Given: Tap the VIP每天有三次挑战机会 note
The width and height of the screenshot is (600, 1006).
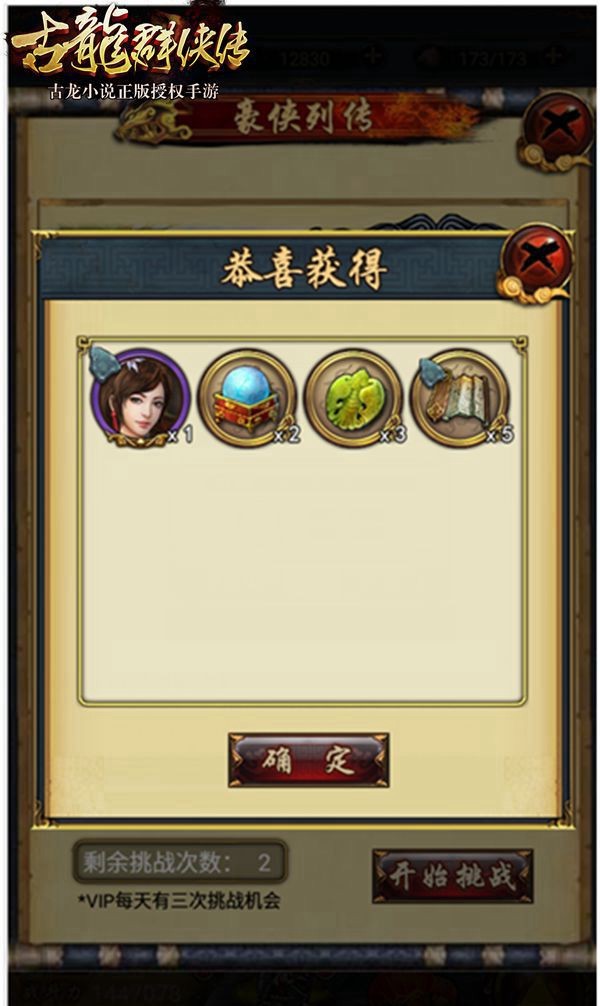Looking at the screenshot, I should pyautogui.click(x=179, y=901).
